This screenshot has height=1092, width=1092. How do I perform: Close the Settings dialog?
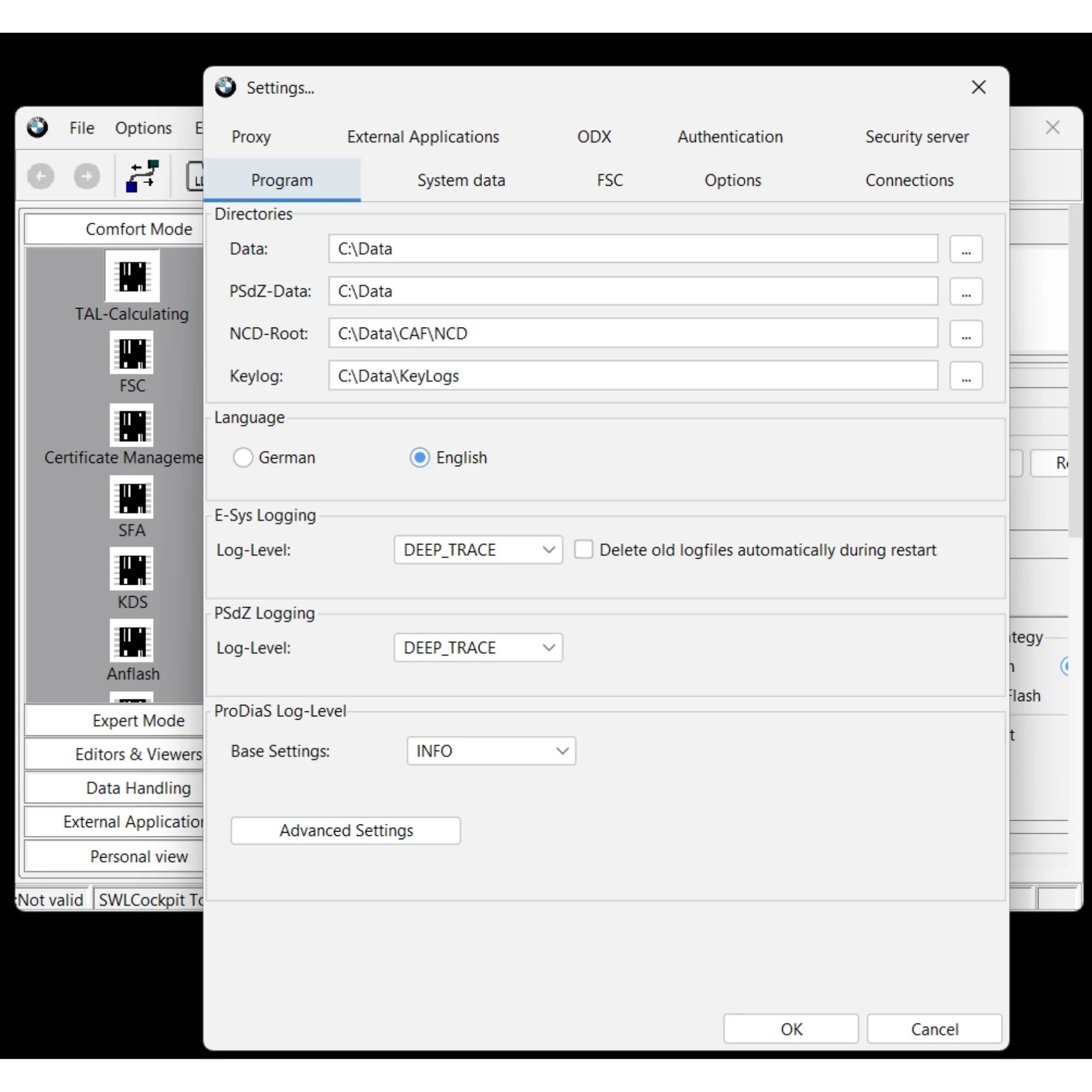click(x=979, y=87)
